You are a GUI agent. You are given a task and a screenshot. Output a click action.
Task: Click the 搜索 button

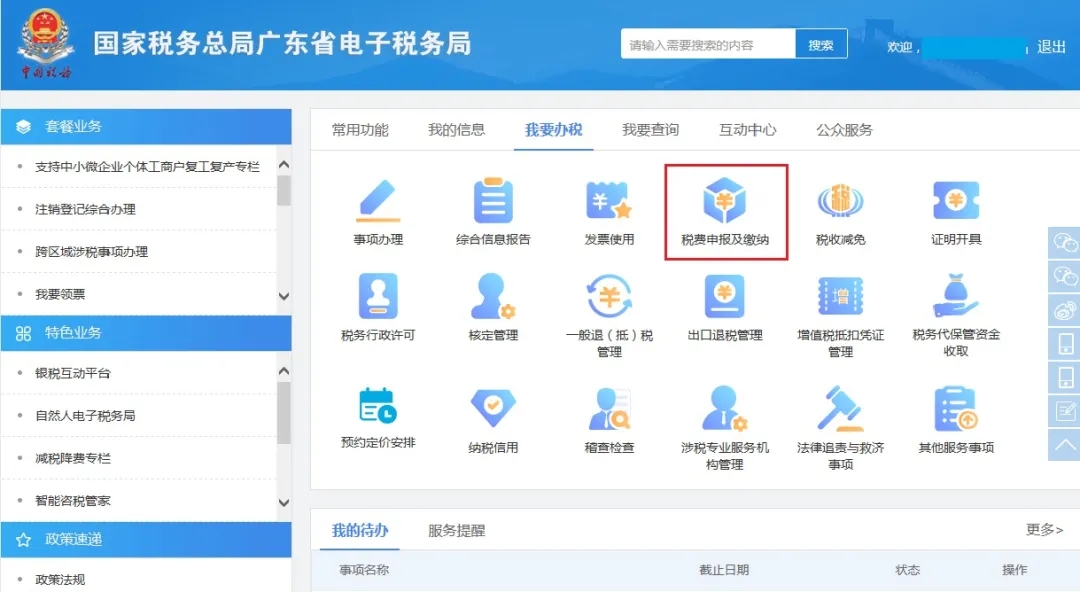tap(821, 45)
